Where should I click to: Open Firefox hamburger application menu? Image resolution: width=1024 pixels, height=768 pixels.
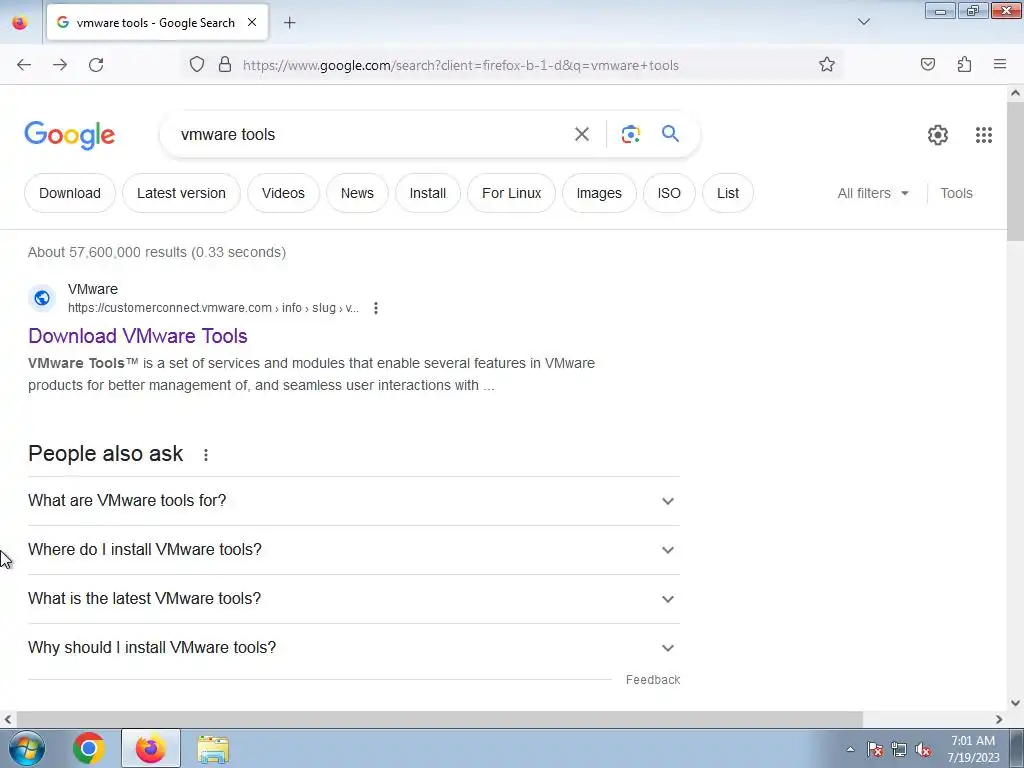(1000, 64)
